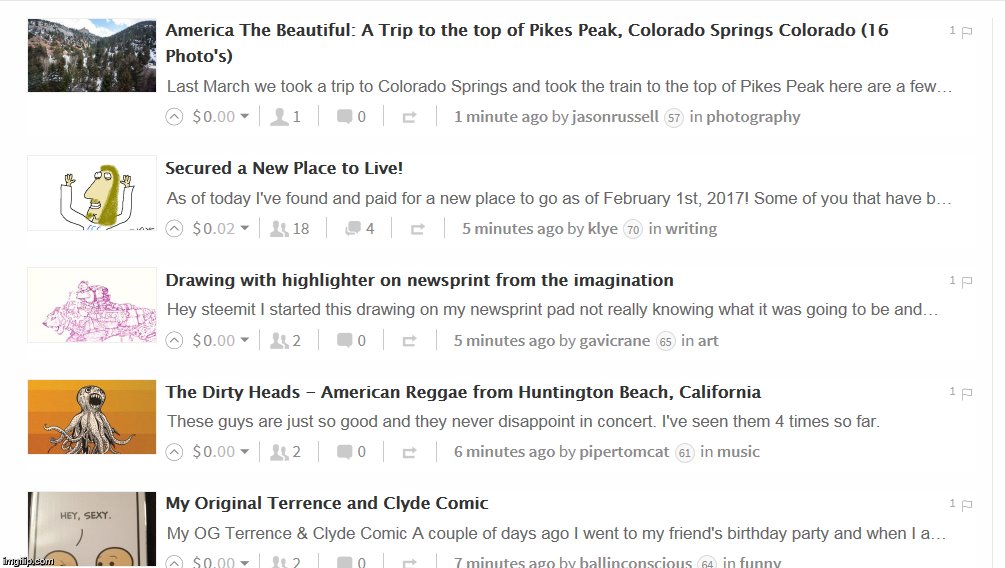
Task: Expand payout dropdown on $0.02 post
Action: [x=244, y=228]
